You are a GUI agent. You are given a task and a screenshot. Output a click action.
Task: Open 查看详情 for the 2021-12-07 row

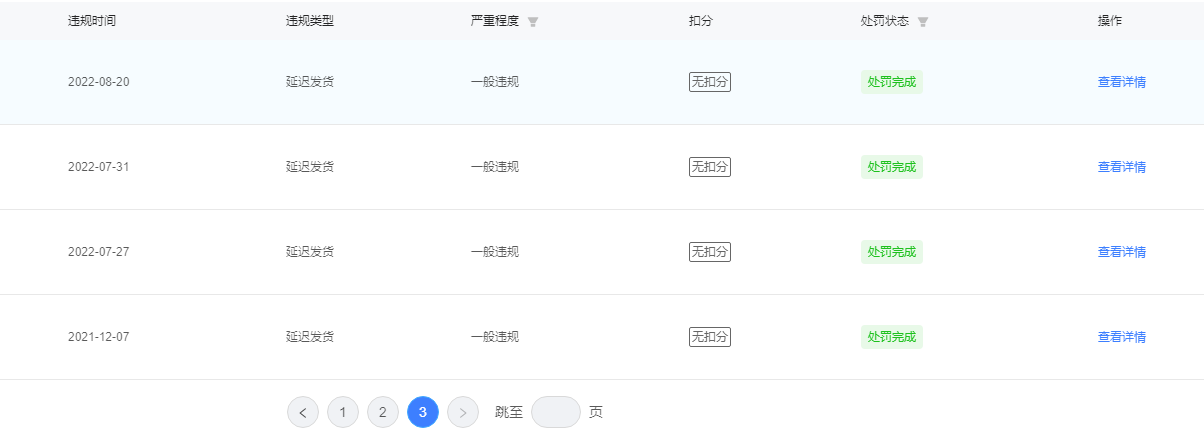click(x=1122, y=337)
